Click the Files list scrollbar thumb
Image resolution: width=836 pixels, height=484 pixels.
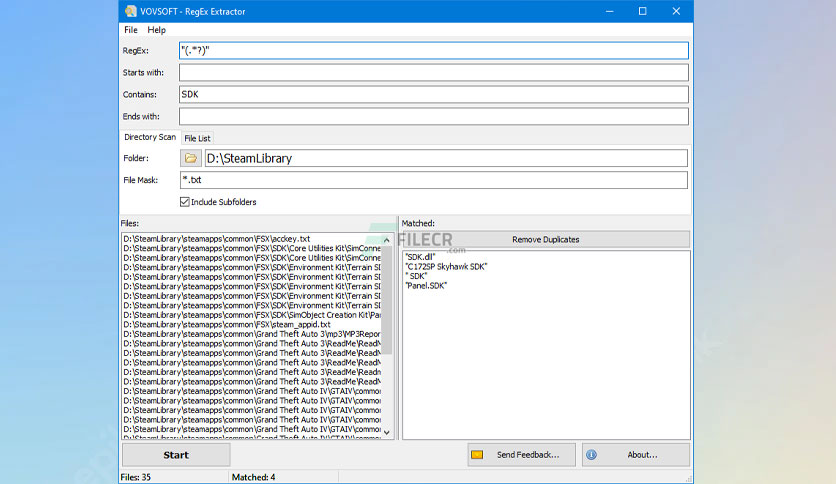point(387,300)
